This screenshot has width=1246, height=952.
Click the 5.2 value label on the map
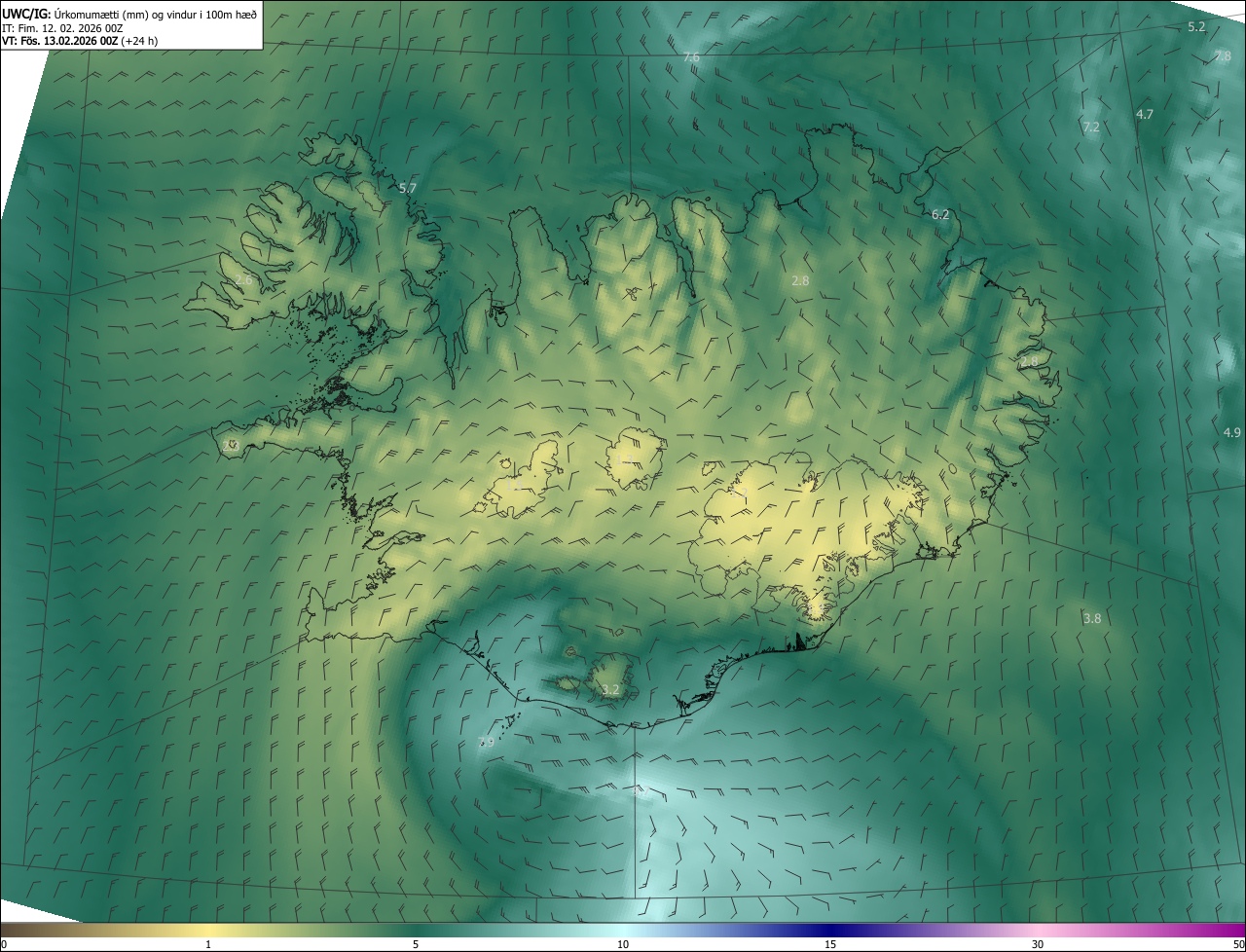pyautogui.click(x=1196, y=27)
